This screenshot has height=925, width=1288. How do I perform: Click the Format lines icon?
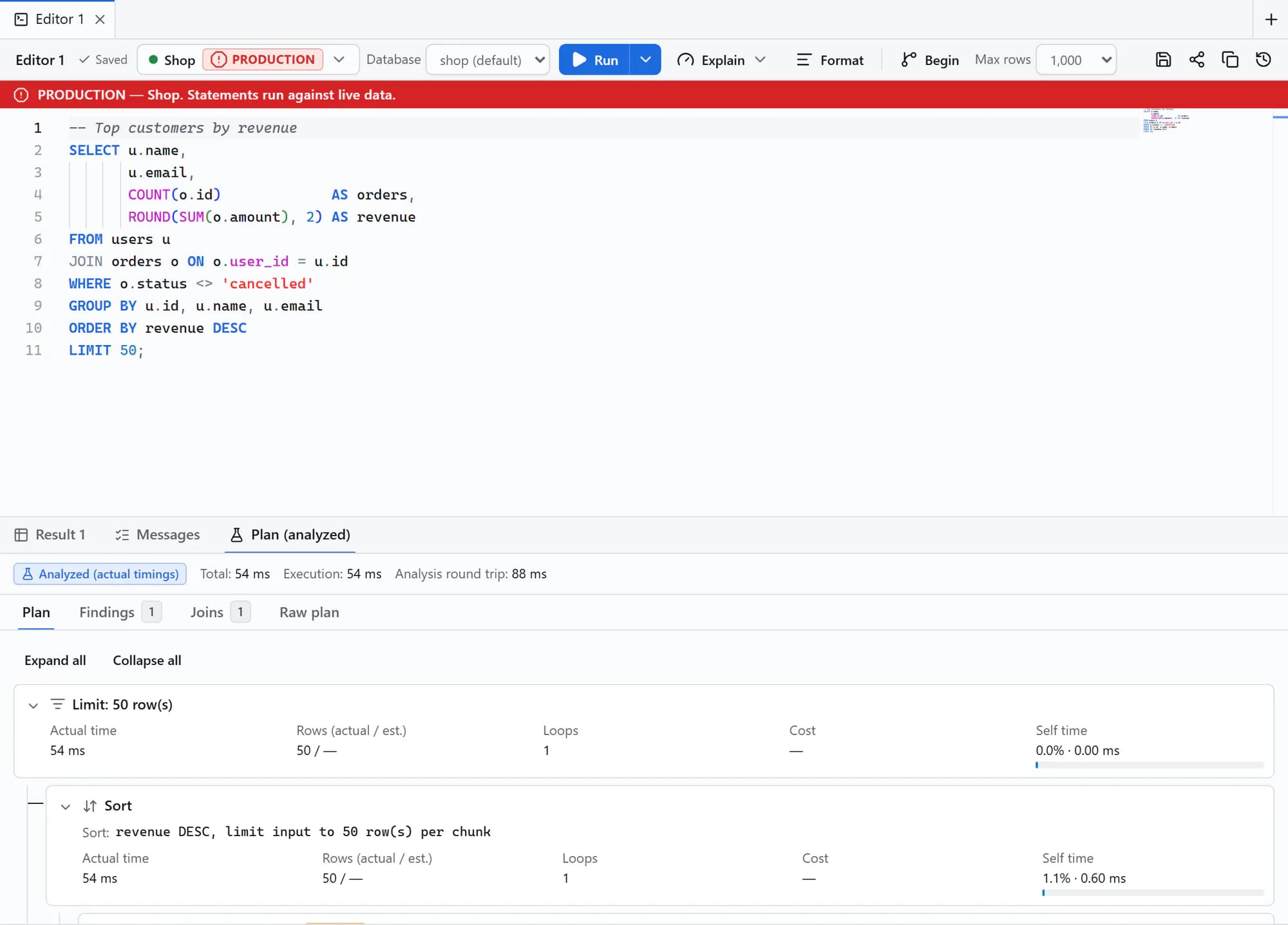coord(803,60)
